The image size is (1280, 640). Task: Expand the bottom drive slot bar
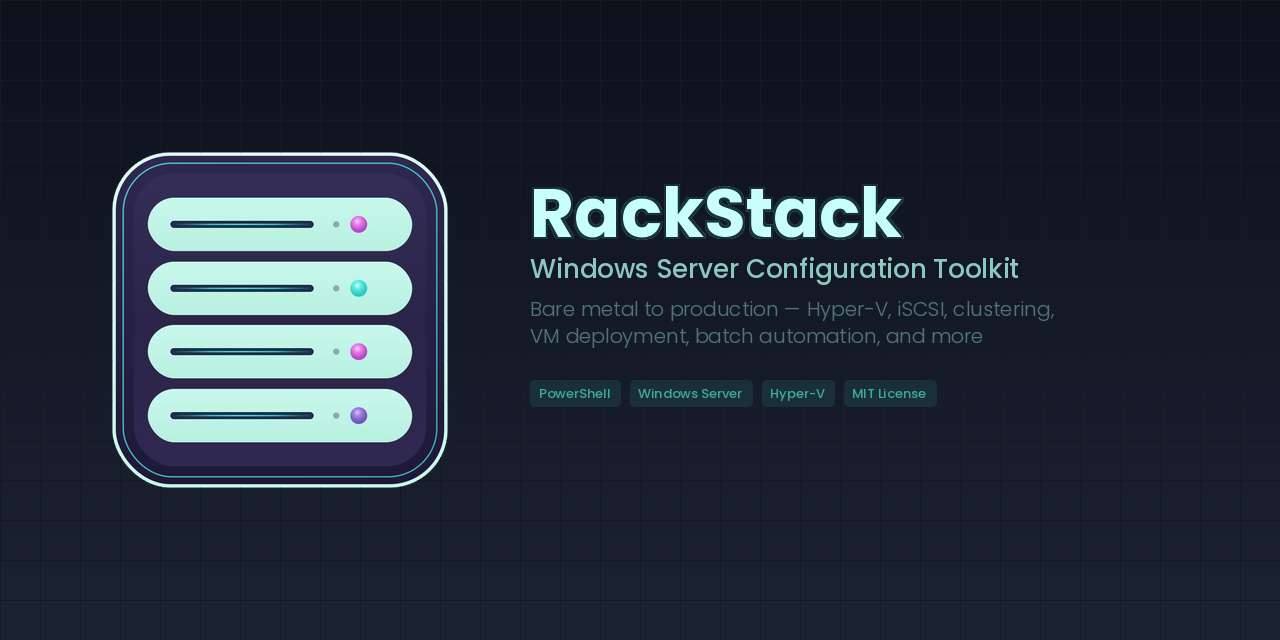240,415
